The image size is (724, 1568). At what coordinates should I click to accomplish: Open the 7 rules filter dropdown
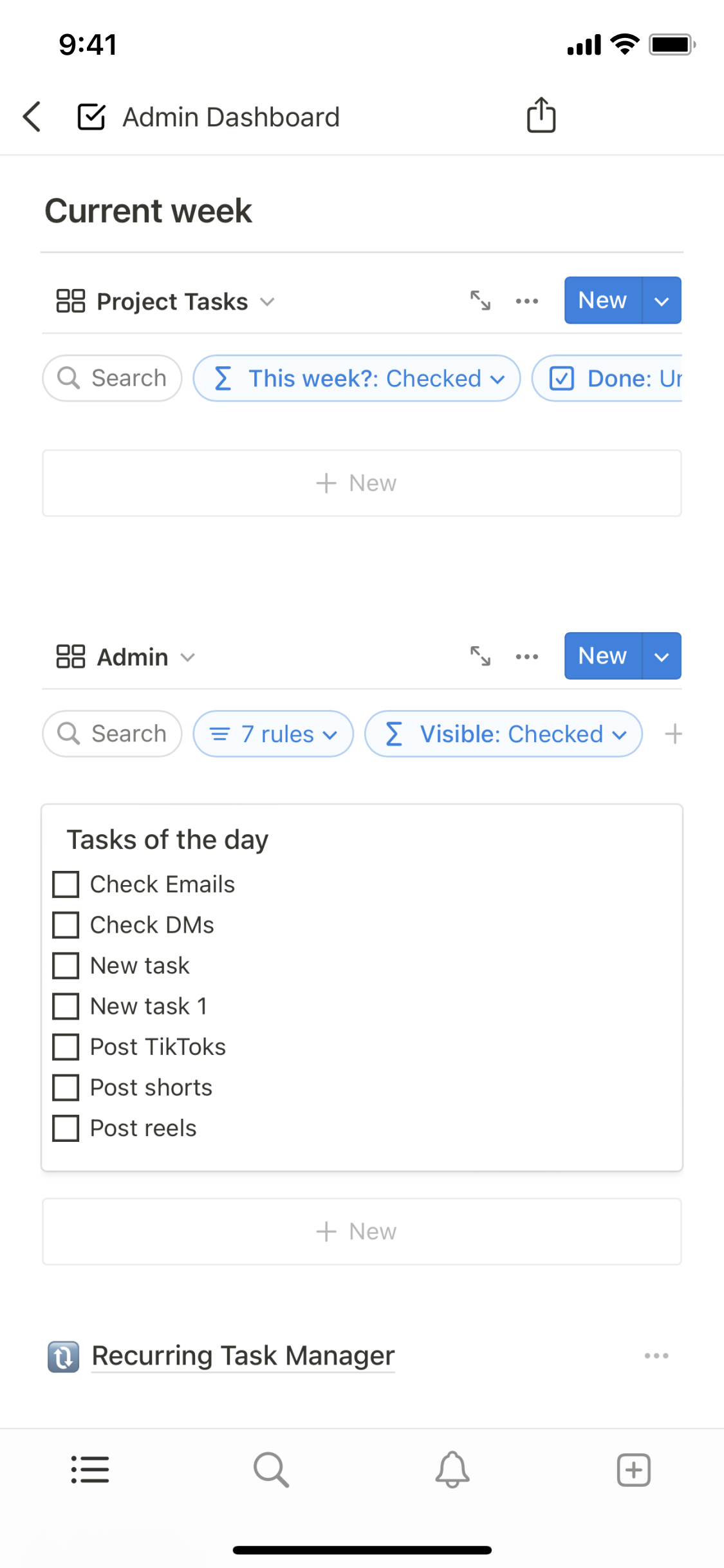[x=274, y=734]
